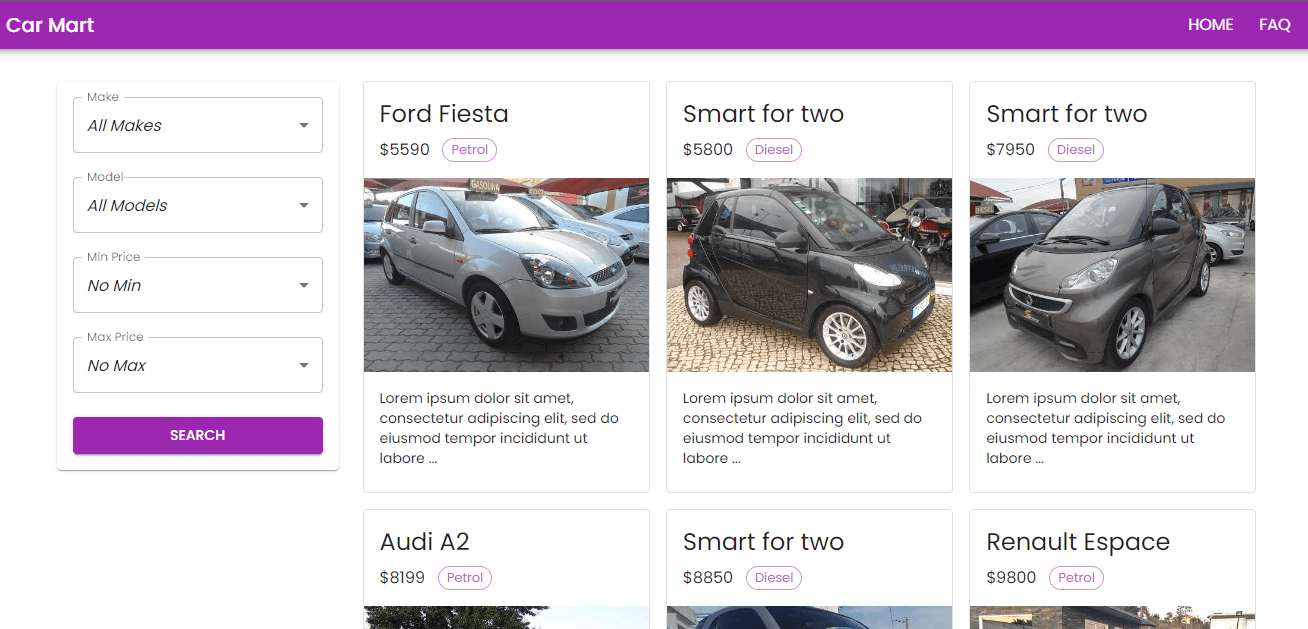The image size is (1308, 629).
Task: Click the Petrol tag on Audi A2
Action: click(x=465, y=578)
